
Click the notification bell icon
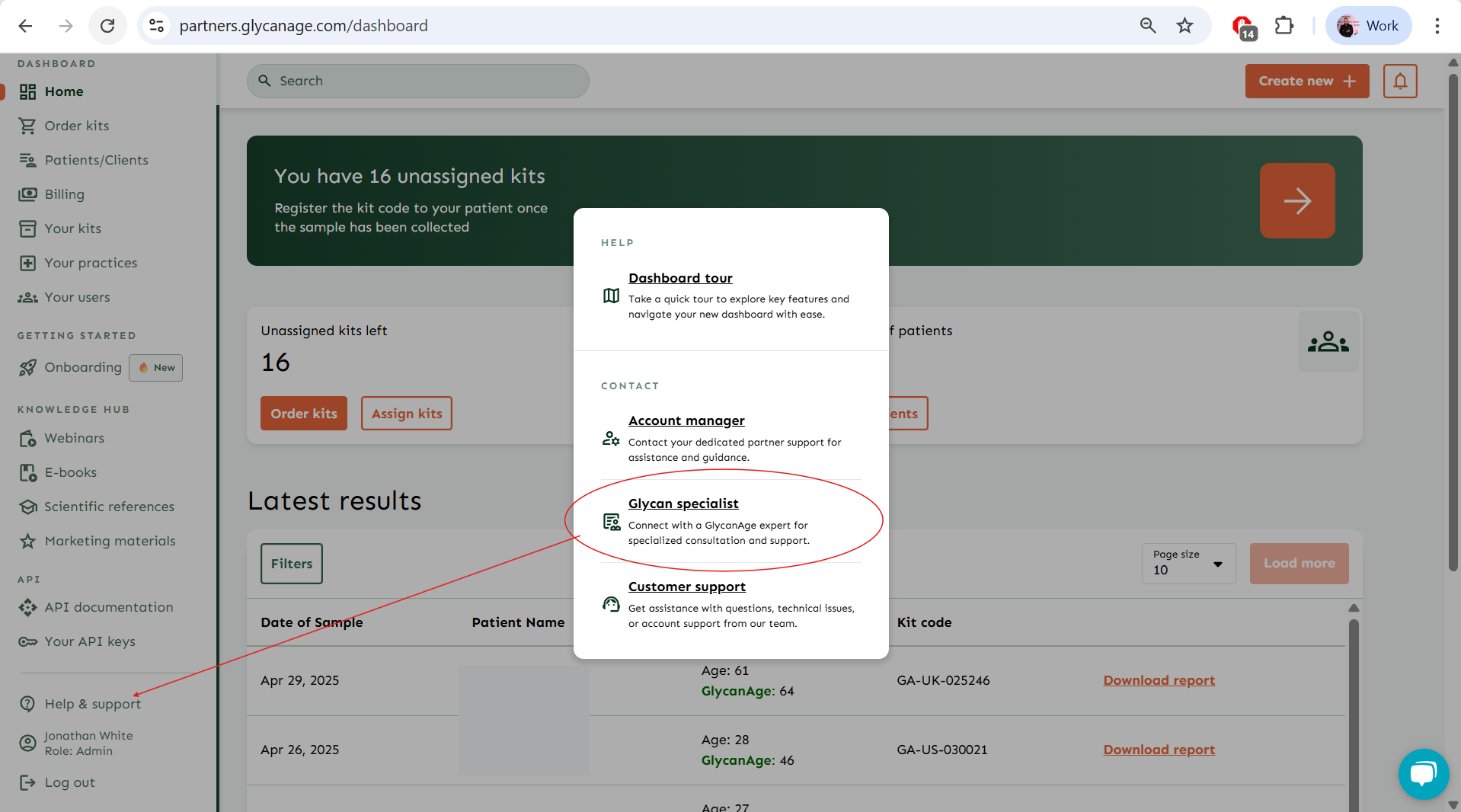click(1400, 81)
